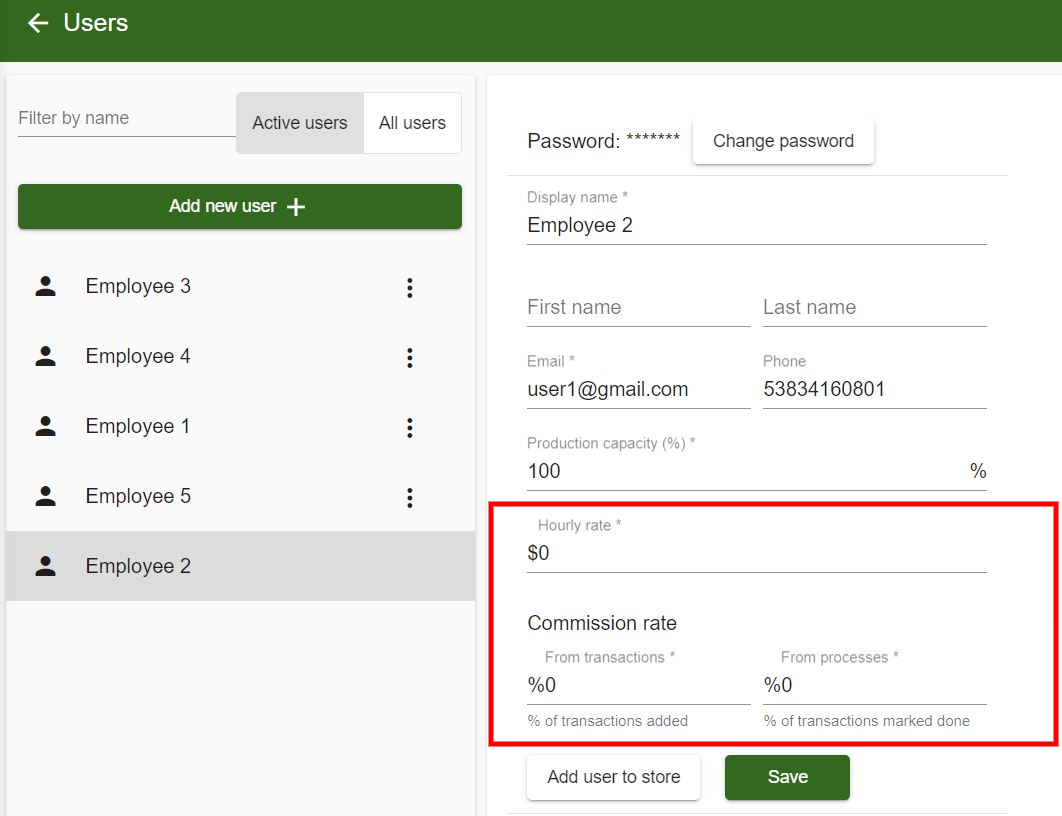Click the Commission rate heading

[x=601, y=623]
